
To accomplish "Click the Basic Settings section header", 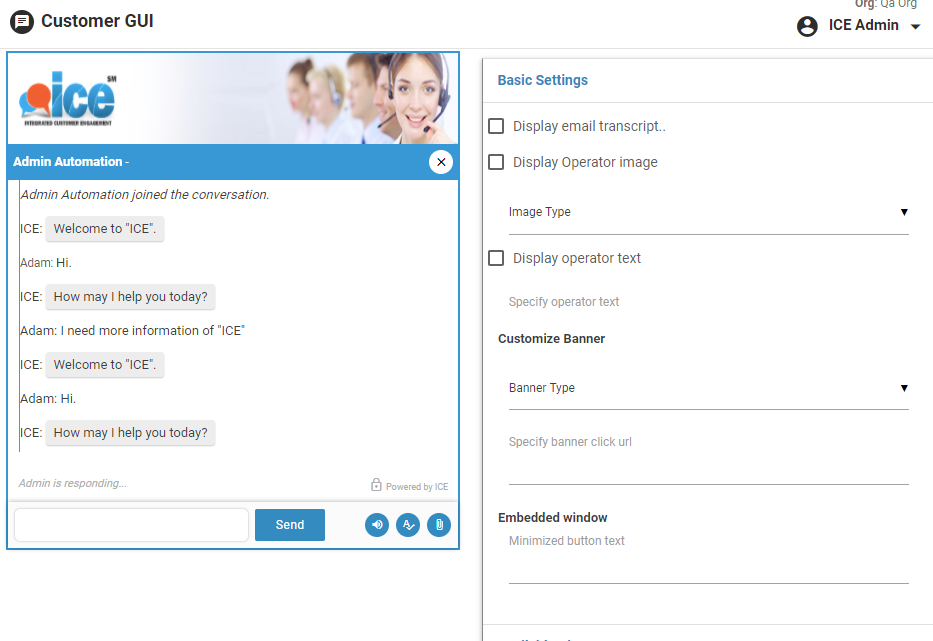I will 543,80.
